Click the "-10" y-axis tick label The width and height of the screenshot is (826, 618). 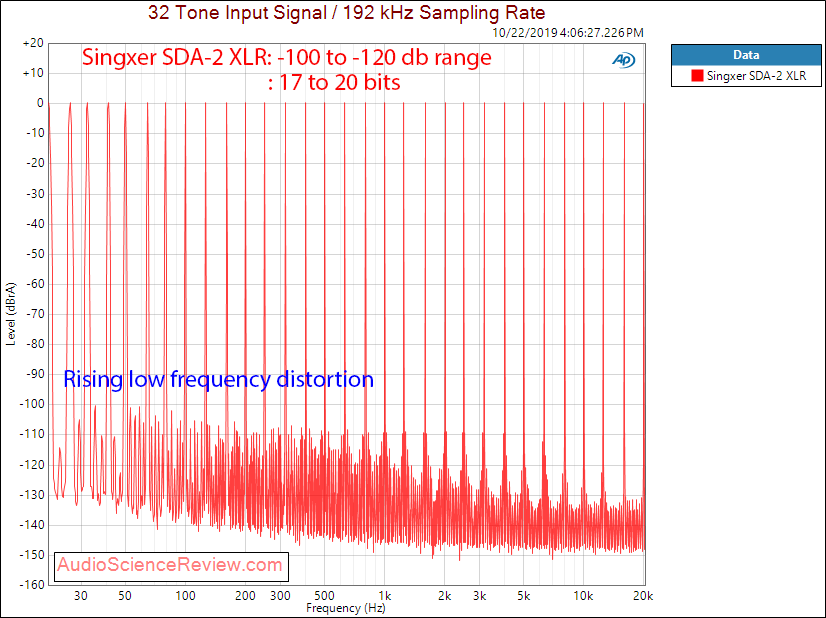[x=35, y=134]
